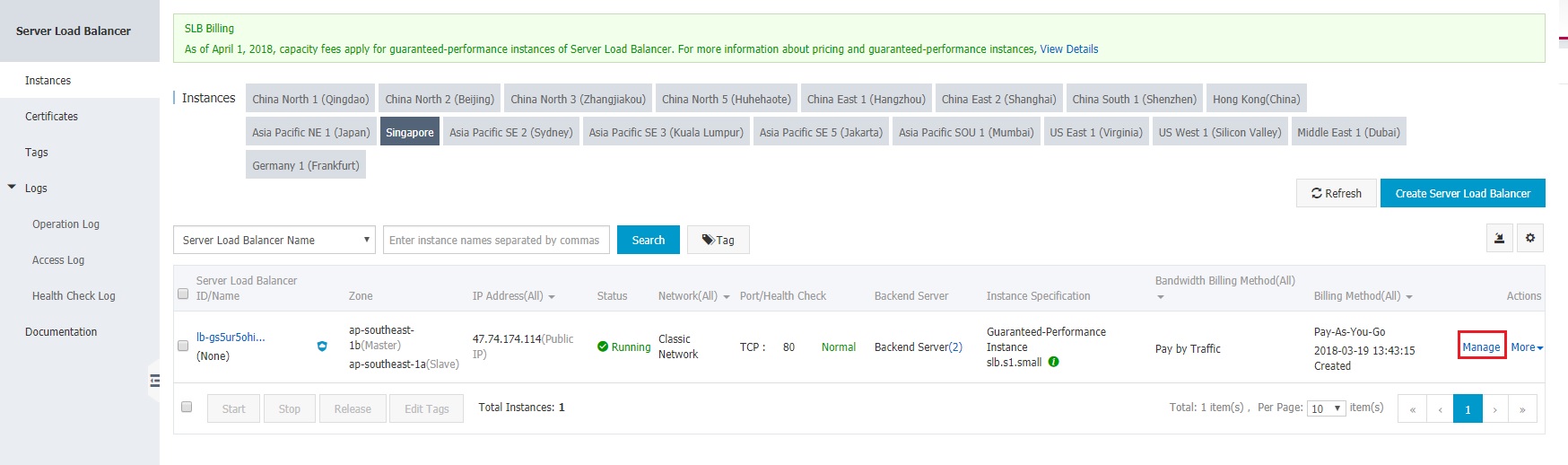This screenshot has width=1568, height=465.
Task: Switch to Singapore region tab
Action: point(410,132)
